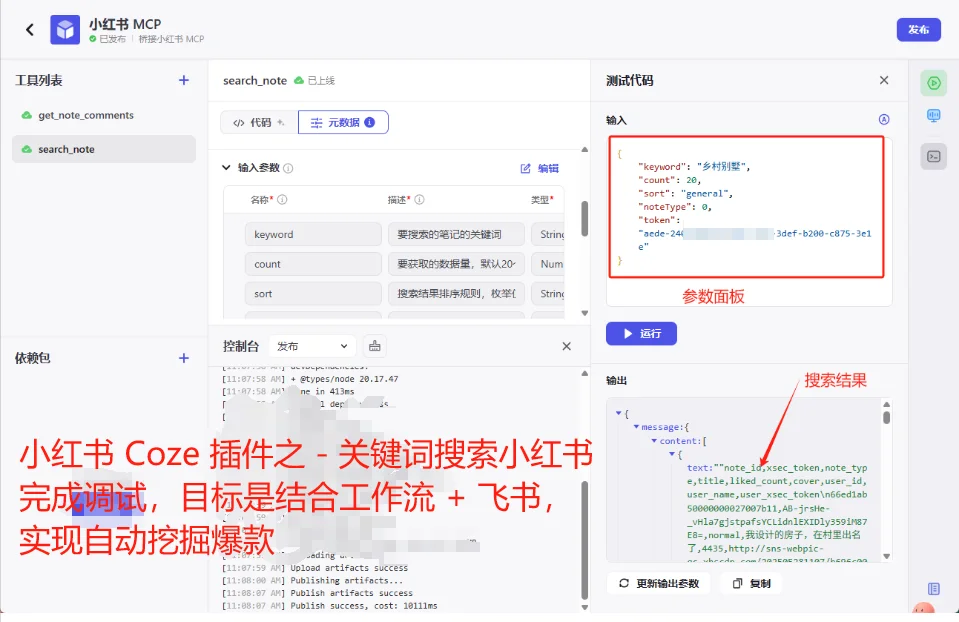
Task: Click the sort name field
Action: [313, 294]
